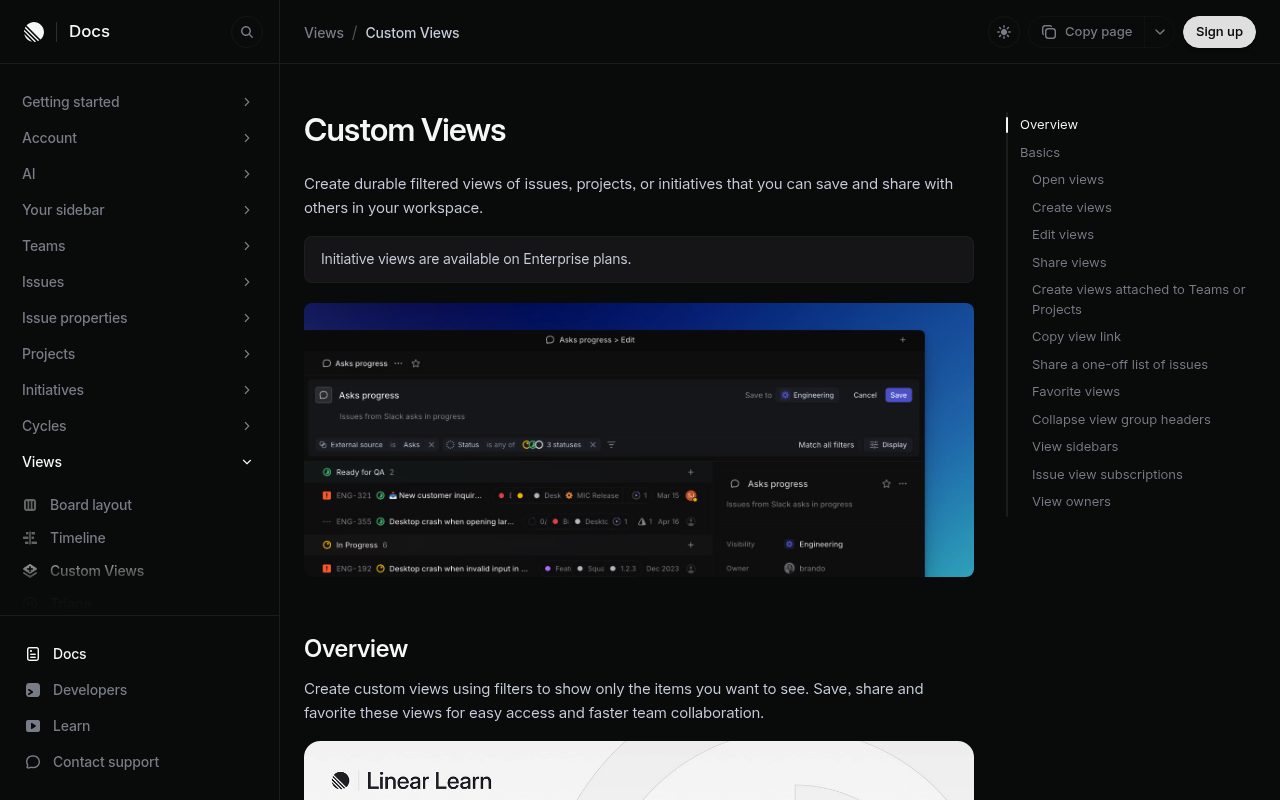
Task: Click the Copy page button
Action: click(x=1088, y=32)
